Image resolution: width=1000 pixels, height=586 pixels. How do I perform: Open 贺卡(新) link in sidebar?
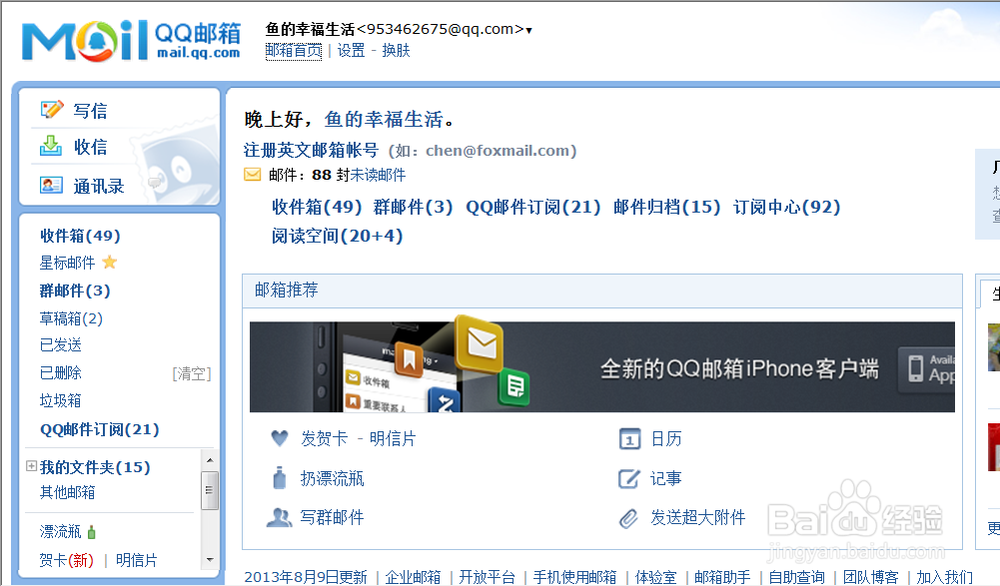[x=66, y=560]
